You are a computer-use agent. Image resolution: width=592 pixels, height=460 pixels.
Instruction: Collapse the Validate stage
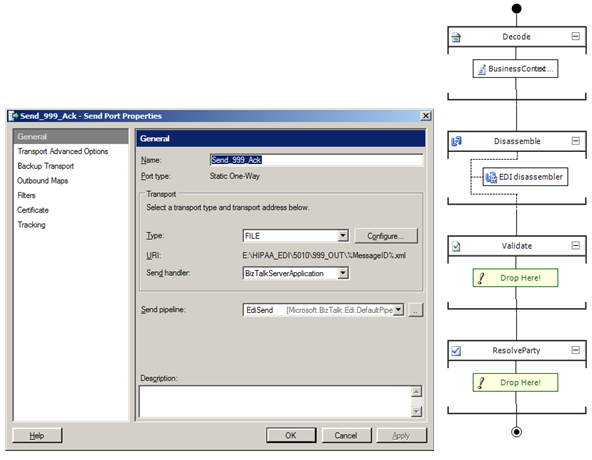tap(575, 245)
